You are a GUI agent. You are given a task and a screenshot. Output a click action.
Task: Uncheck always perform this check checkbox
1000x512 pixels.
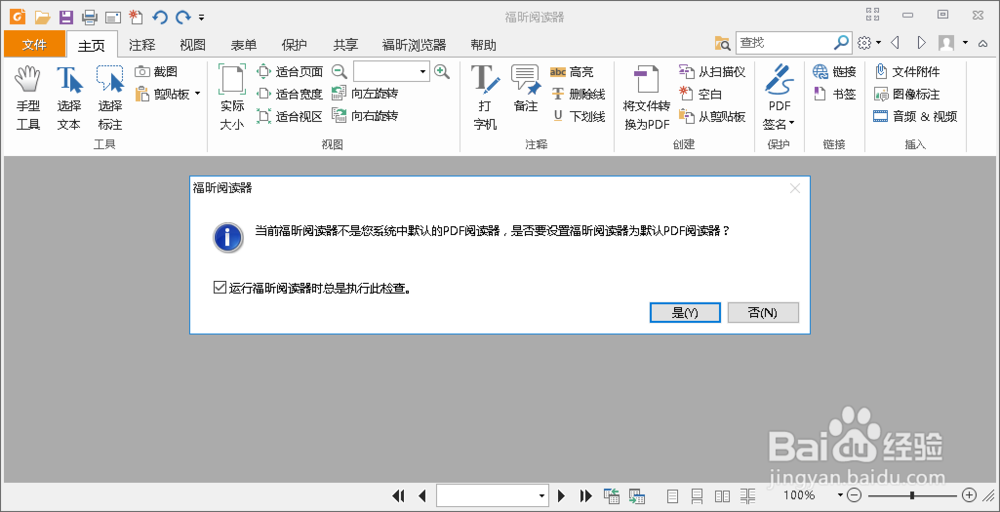[219, 288]
